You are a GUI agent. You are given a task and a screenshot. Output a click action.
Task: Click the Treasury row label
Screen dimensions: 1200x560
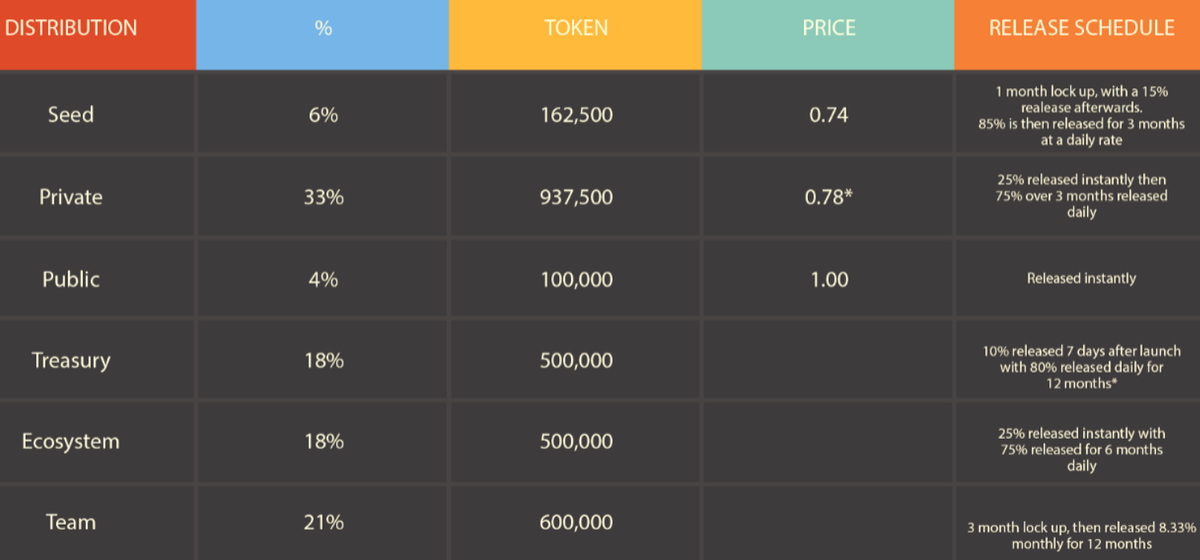pyautogui.click(x=71, y=359)
